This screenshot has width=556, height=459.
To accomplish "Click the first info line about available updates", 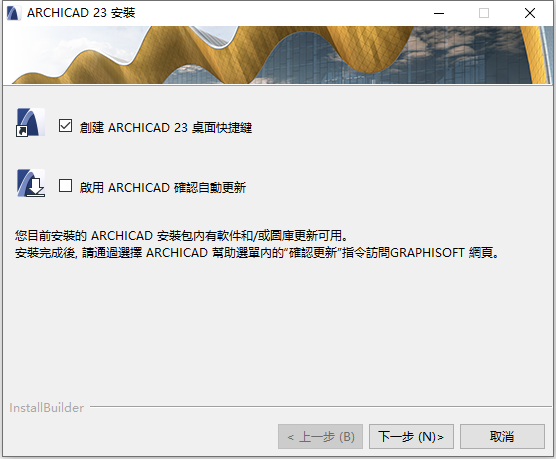I will tap(182, 236).
